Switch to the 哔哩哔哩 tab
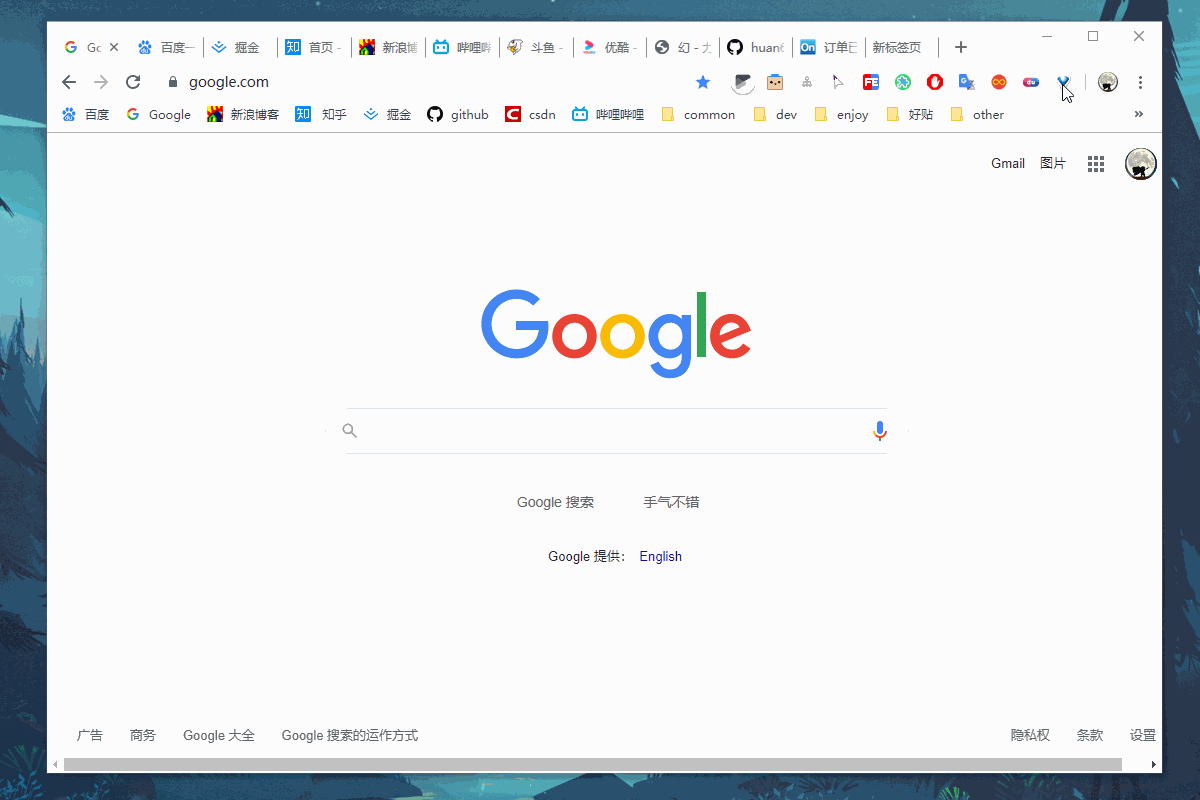Image resolution: width=1200 pixels, height=800 pixels. coord(461,47)
